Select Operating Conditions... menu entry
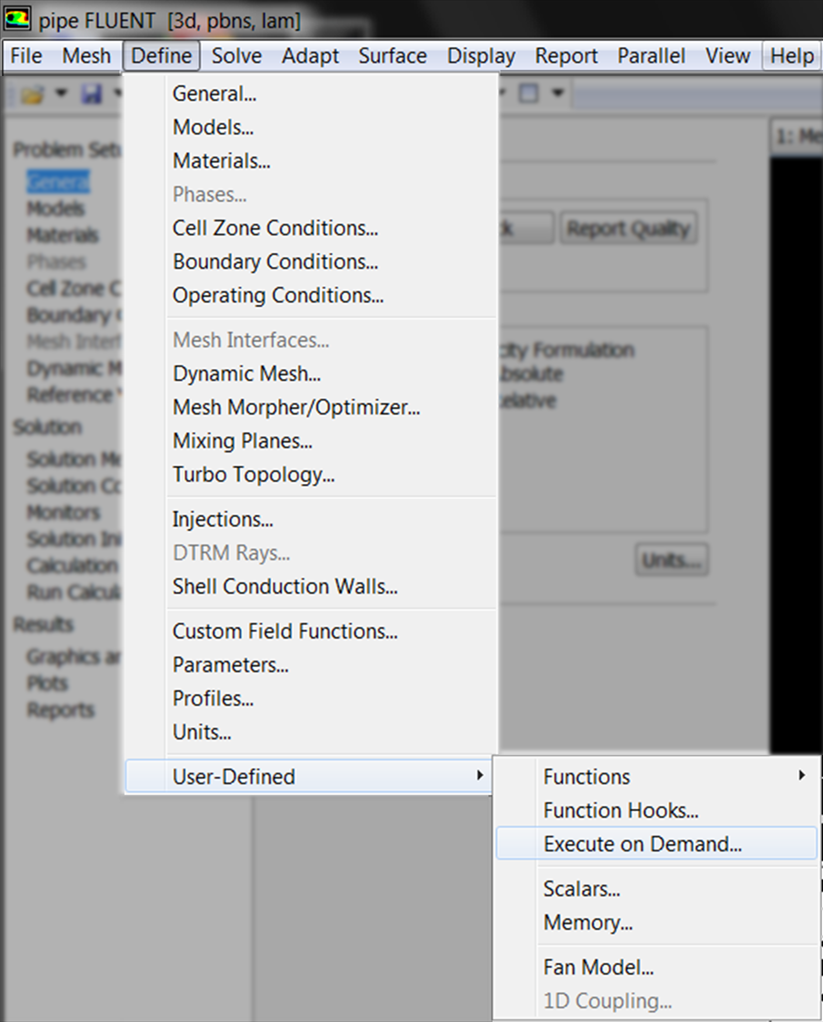This screenshot has height=1022, width=823. coord(310,295)
